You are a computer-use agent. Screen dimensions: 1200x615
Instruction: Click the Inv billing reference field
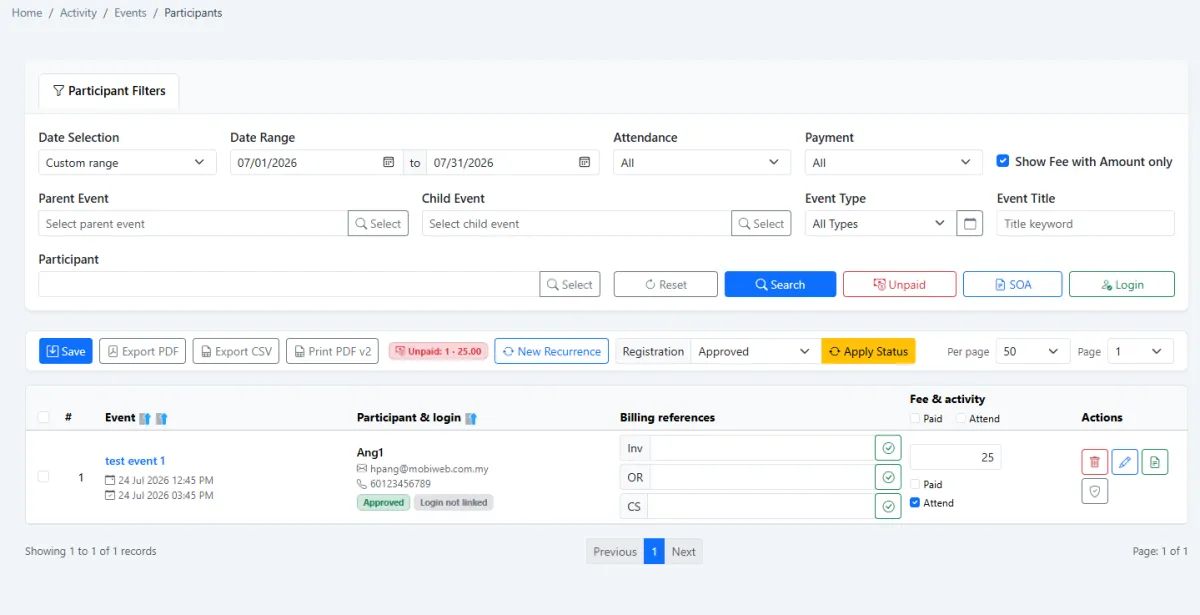pos(762,448)
